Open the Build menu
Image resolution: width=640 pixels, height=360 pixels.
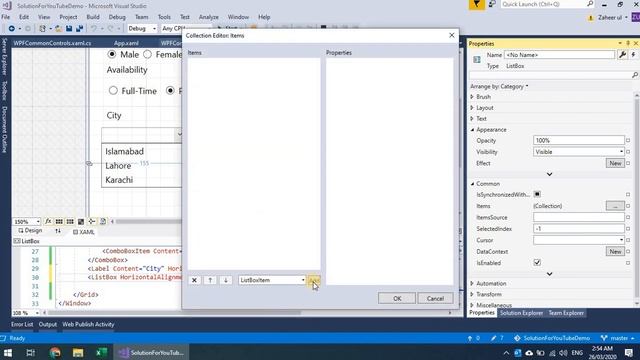tap(93, 17)
